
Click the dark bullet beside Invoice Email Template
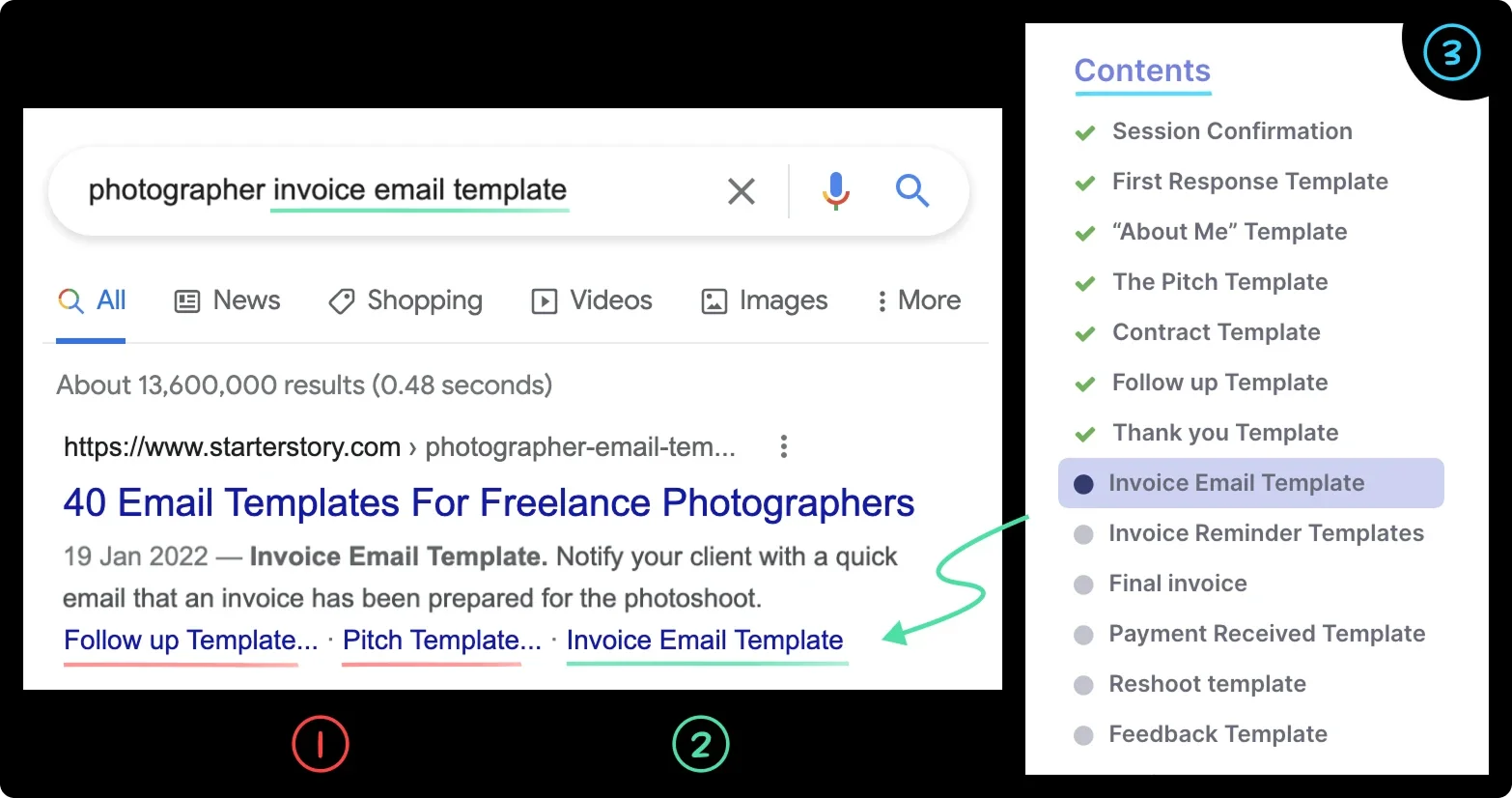[1083, 484]
